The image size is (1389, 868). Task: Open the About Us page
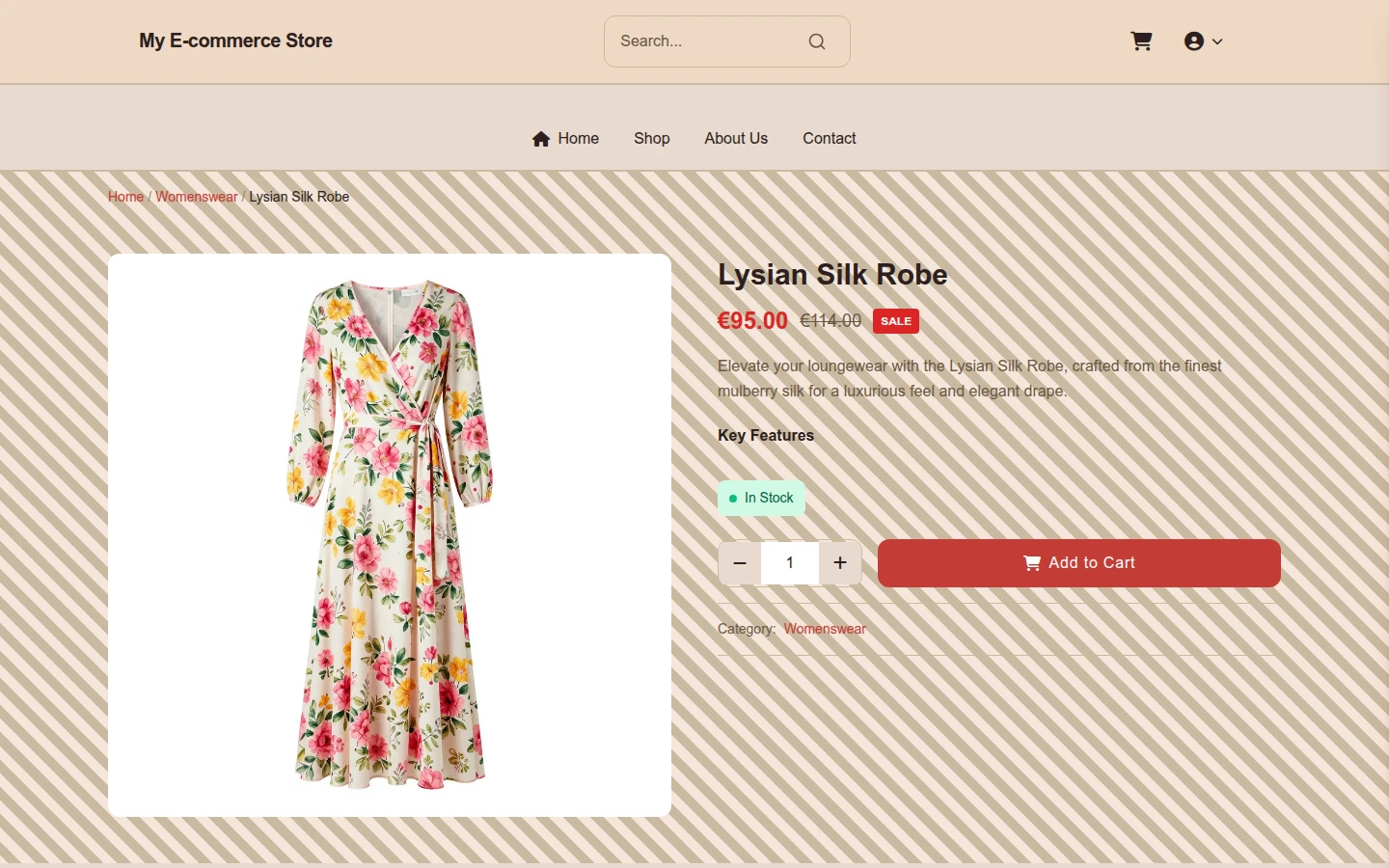tap(736, 139)
